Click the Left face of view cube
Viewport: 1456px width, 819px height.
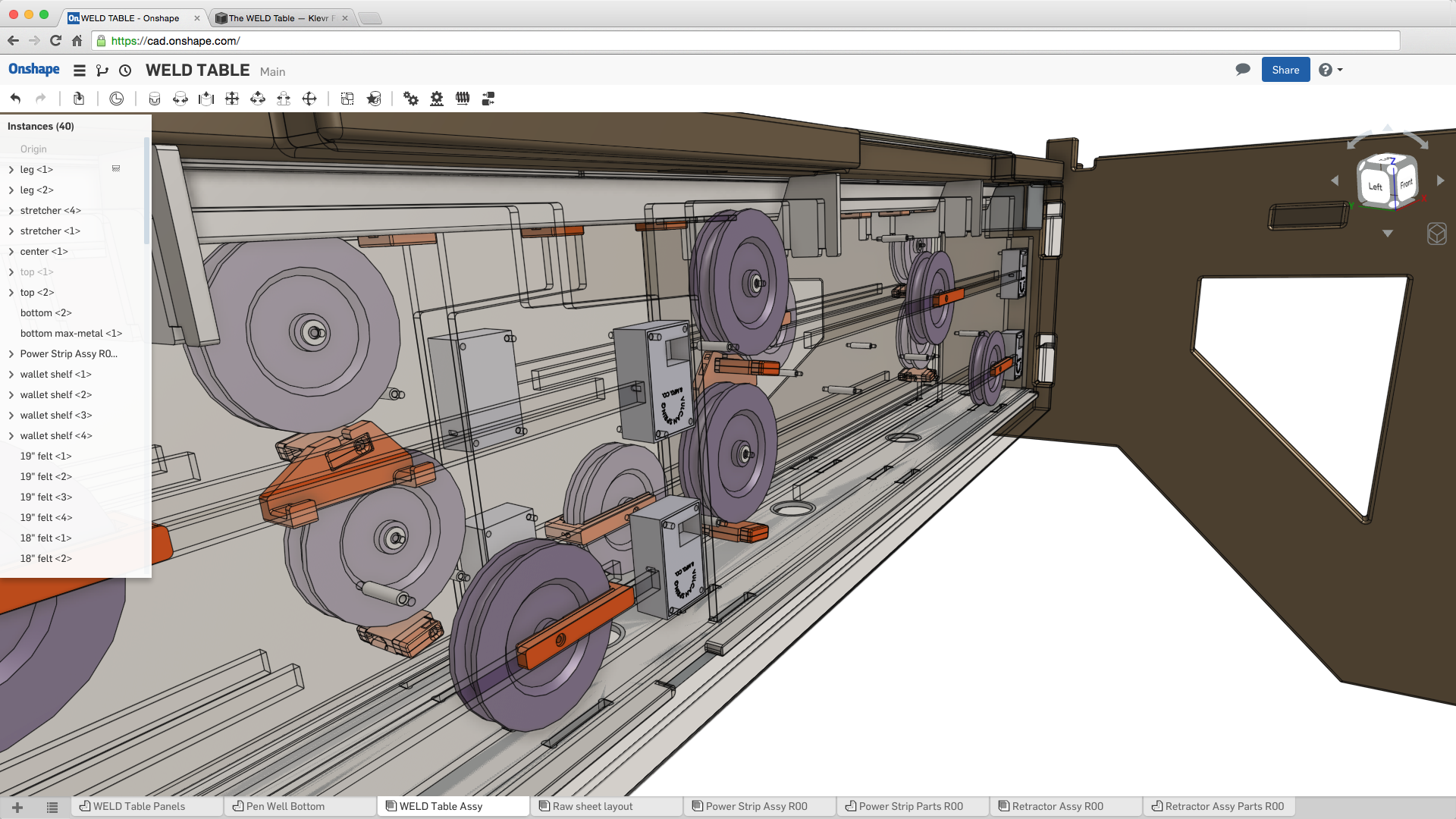tap(1374, 187)
